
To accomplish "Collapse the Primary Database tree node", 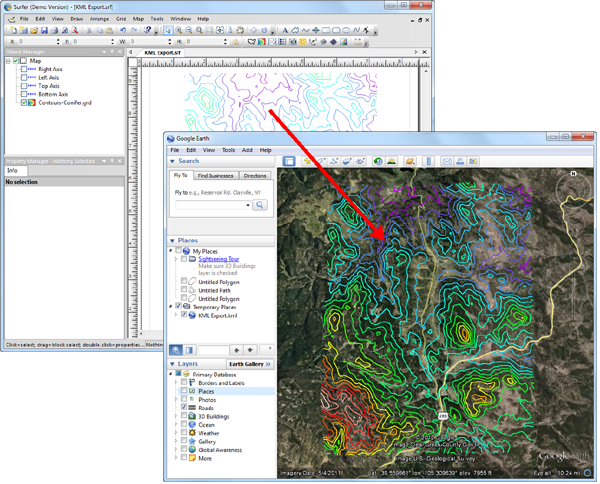I will tap(171, 373).
